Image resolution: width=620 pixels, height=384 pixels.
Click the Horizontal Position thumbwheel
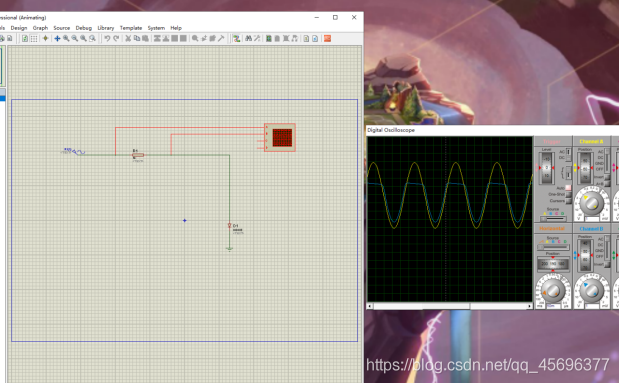[553, 264]
